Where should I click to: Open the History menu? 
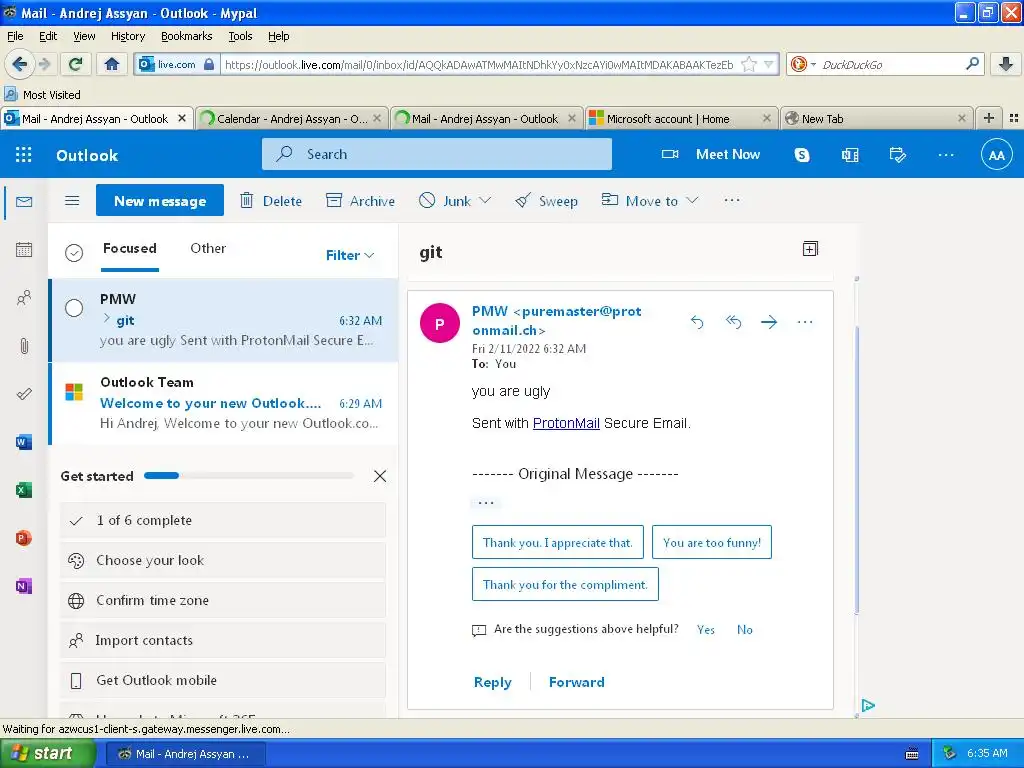(127, 36)
